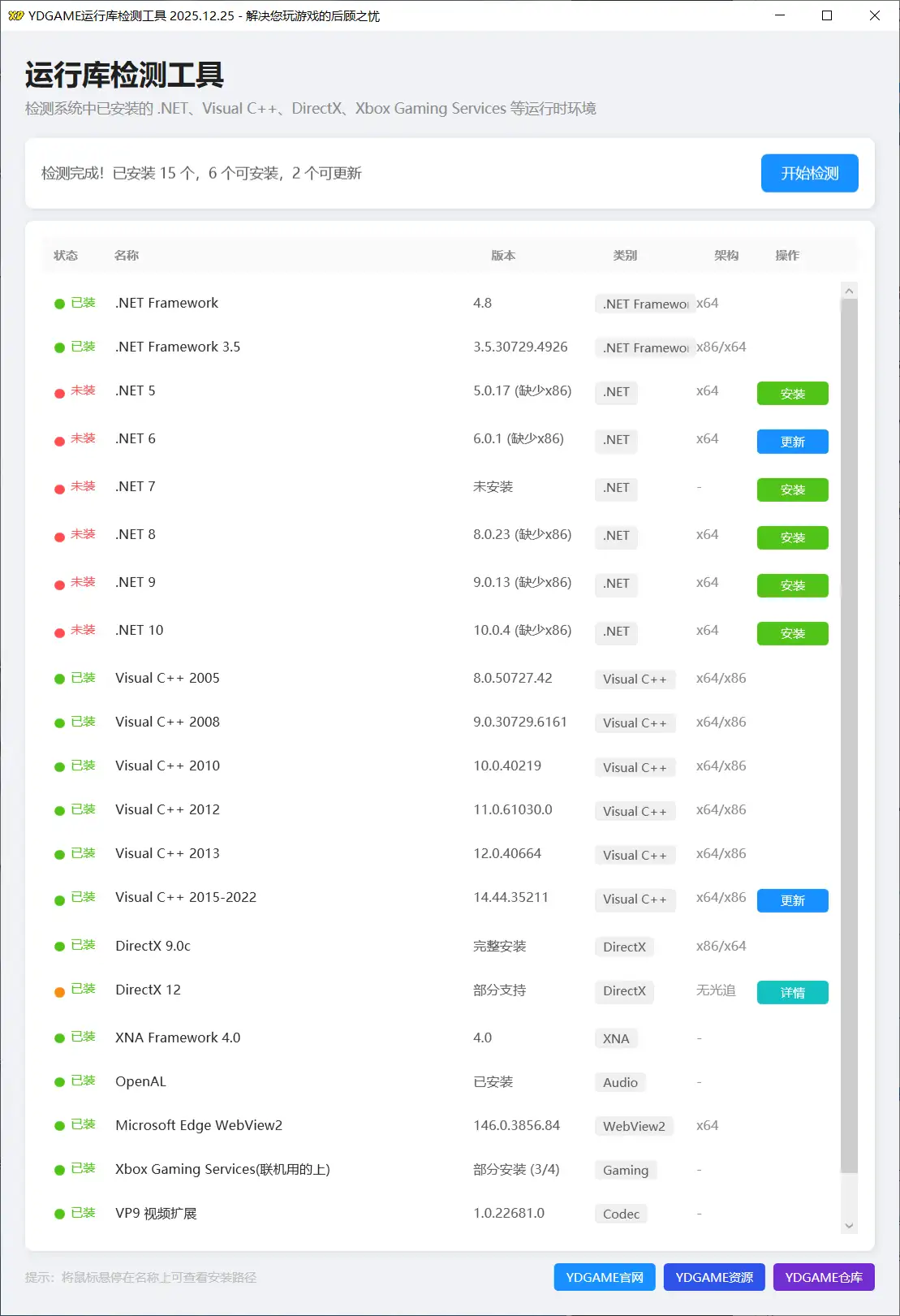The width and height of the screenshot is (900, 1316).
Task: Update Visual C++ 2015-2022 runtime
Action: click(791, 900)
